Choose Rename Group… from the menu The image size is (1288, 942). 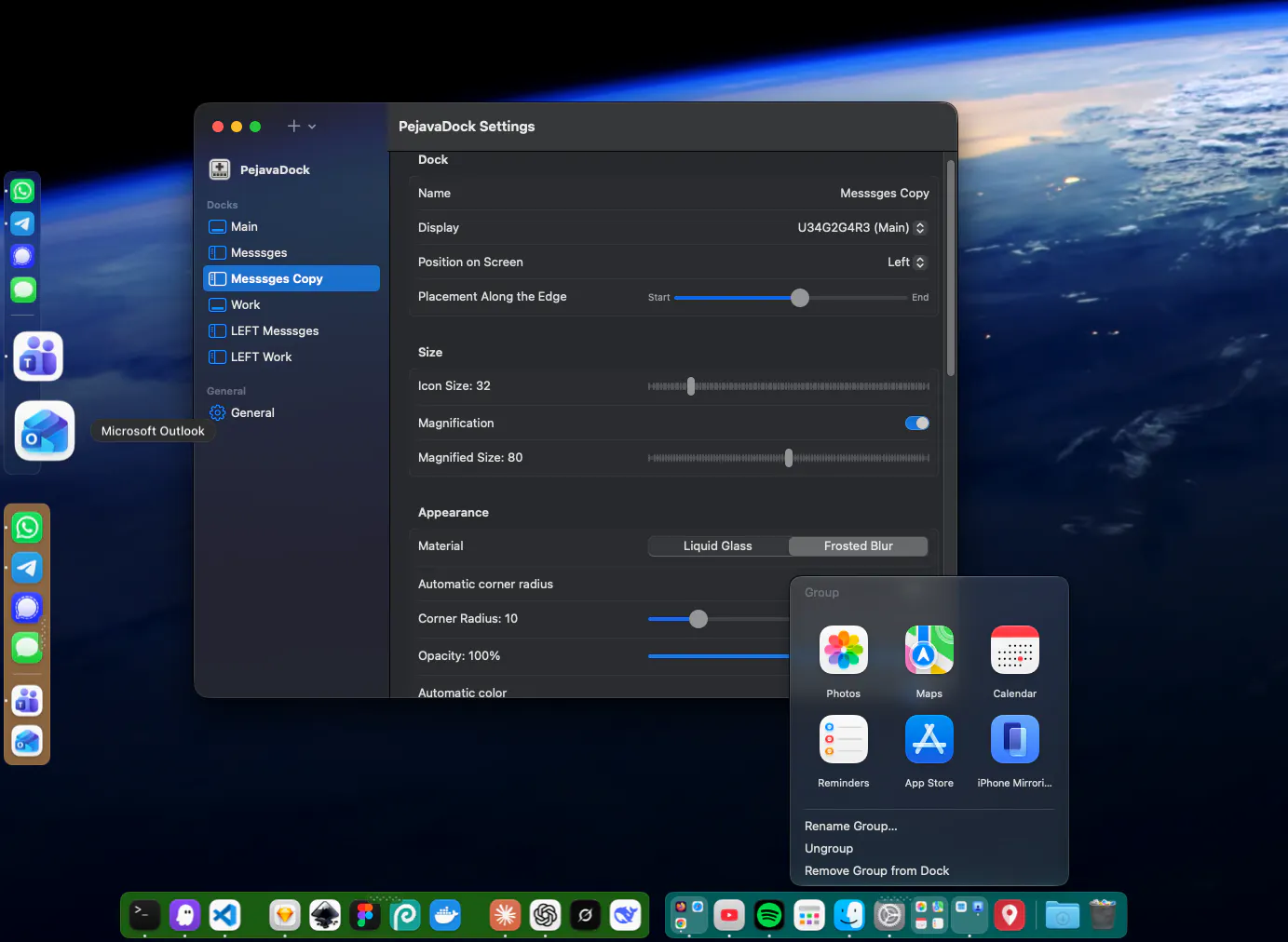pos(851,827)
